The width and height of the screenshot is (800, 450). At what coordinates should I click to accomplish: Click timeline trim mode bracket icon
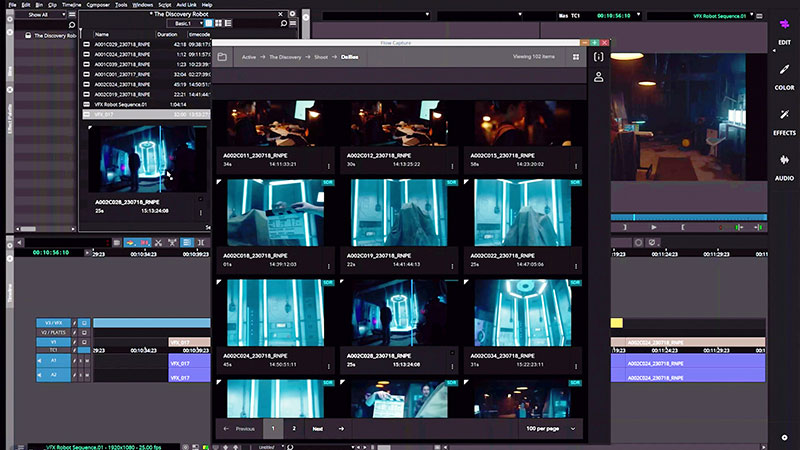coord(201,243)
